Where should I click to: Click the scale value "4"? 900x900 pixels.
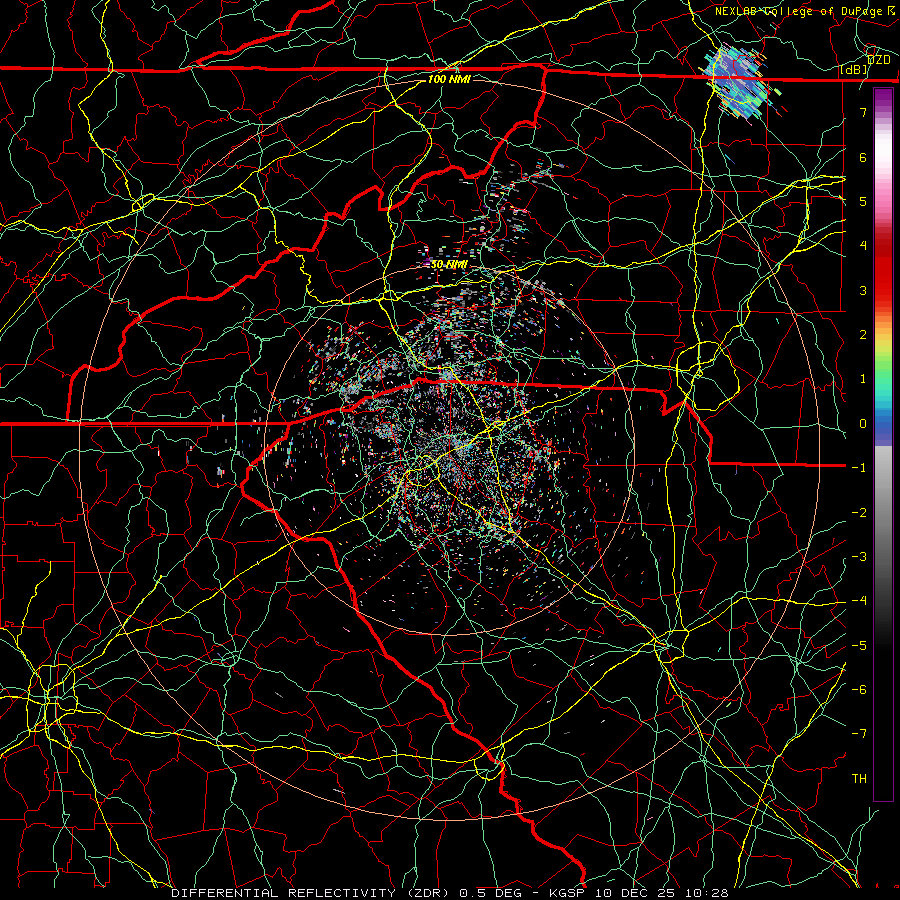863,246
